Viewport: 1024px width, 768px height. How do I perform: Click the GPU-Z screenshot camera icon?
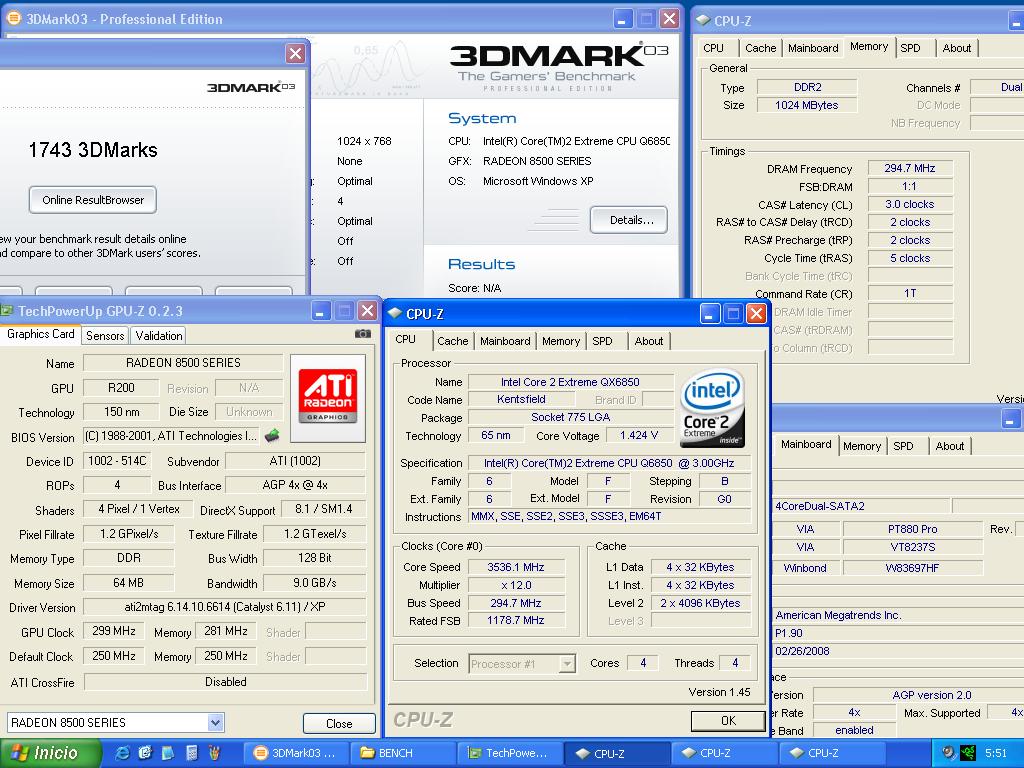tap(362, 334)
